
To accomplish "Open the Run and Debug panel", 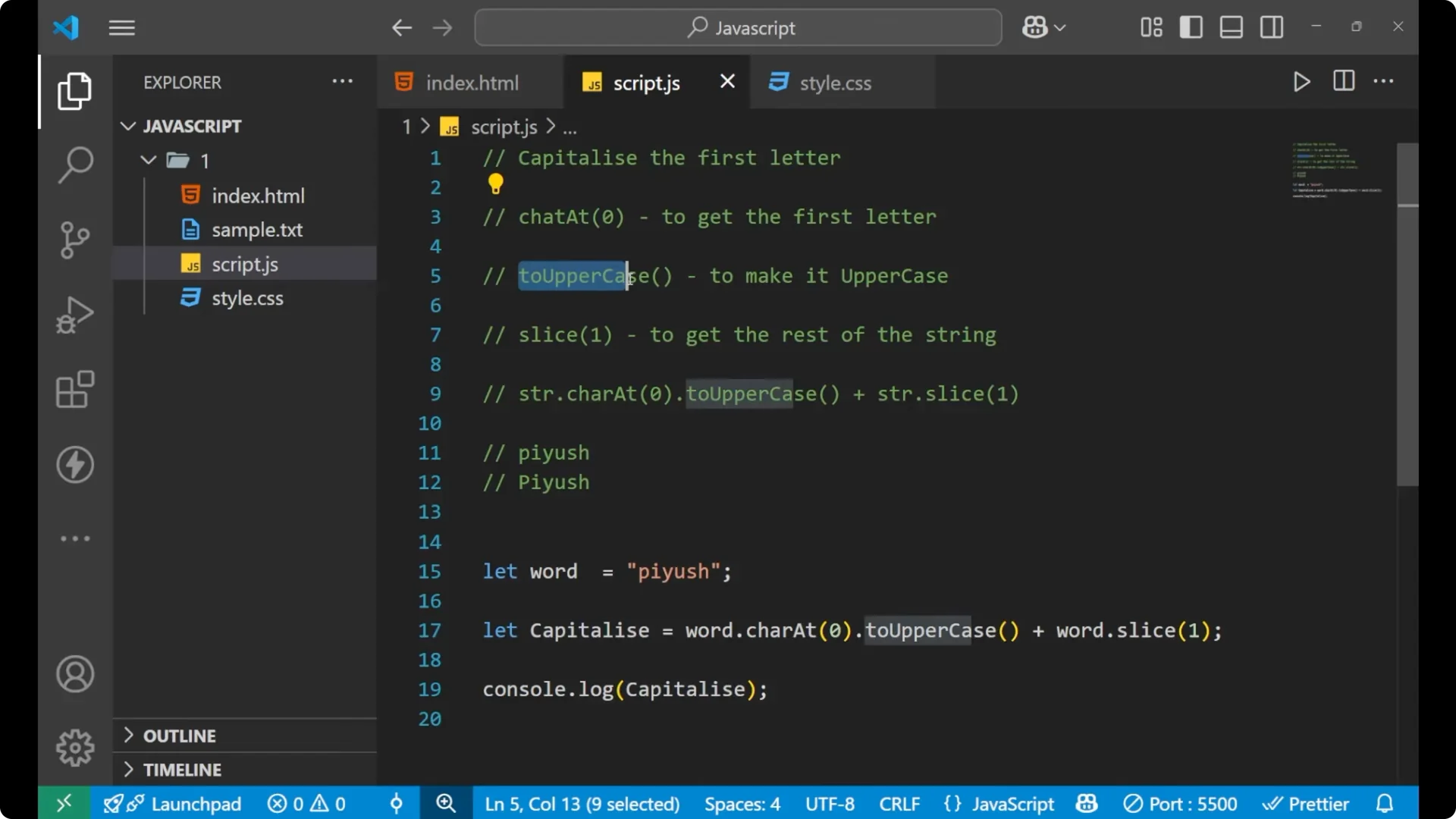I will 74,314.
